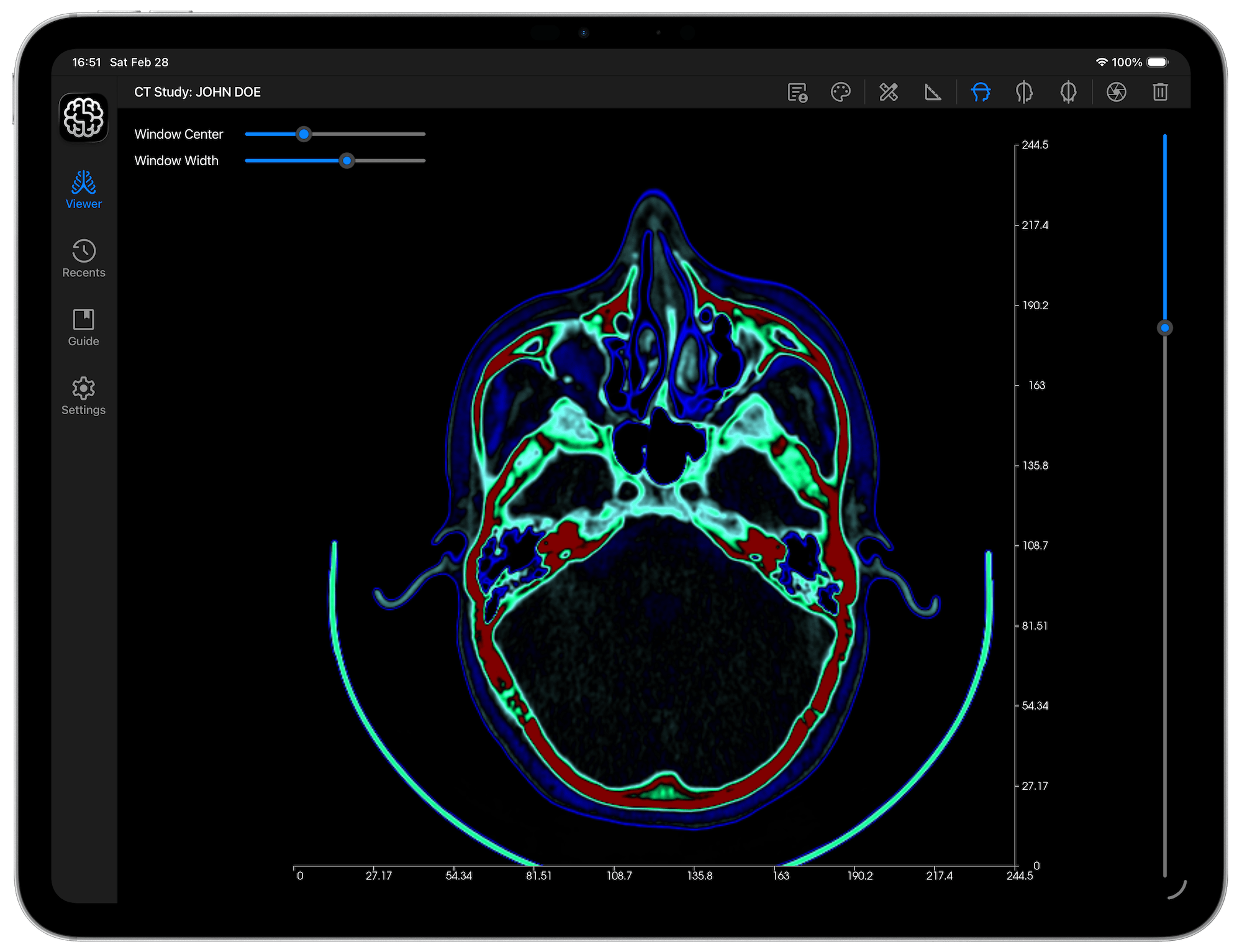Capture a snapshot with the aperture icon
Screen dimensions: 1242x952
tap(1116, 92)
